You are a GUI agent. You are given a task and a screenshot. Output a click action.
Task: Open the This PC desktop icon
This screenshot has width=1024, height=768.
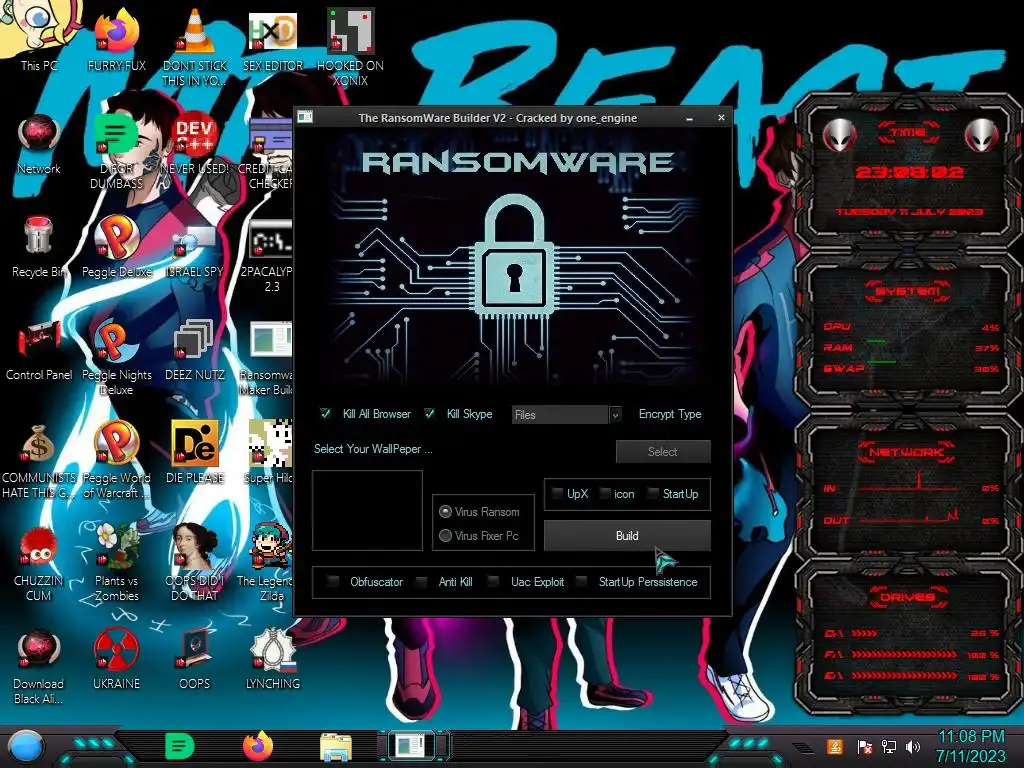(x=38, y=36)
